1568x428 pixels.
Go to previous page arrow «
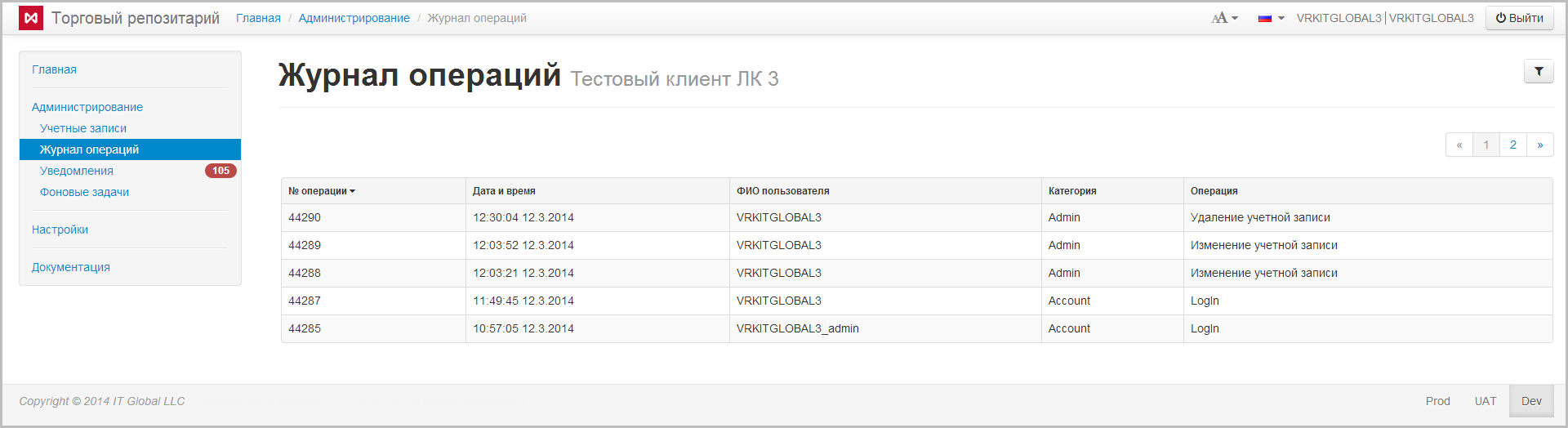pos(1459,145)
